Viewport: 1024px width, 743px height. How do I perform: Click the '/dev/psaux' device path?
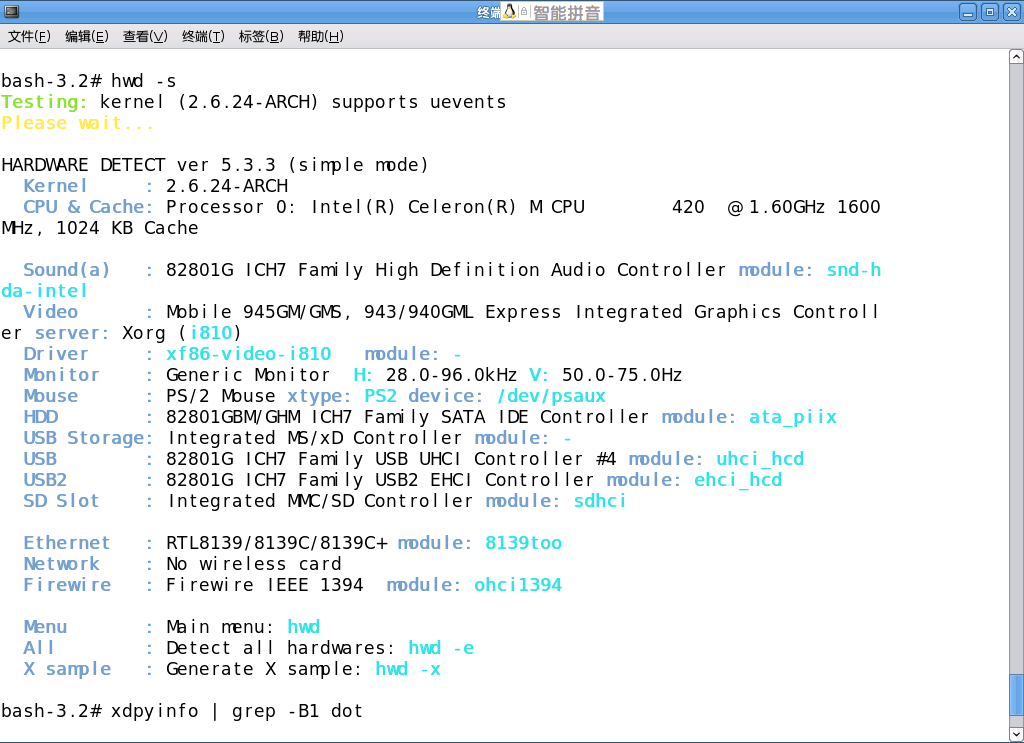551,396
